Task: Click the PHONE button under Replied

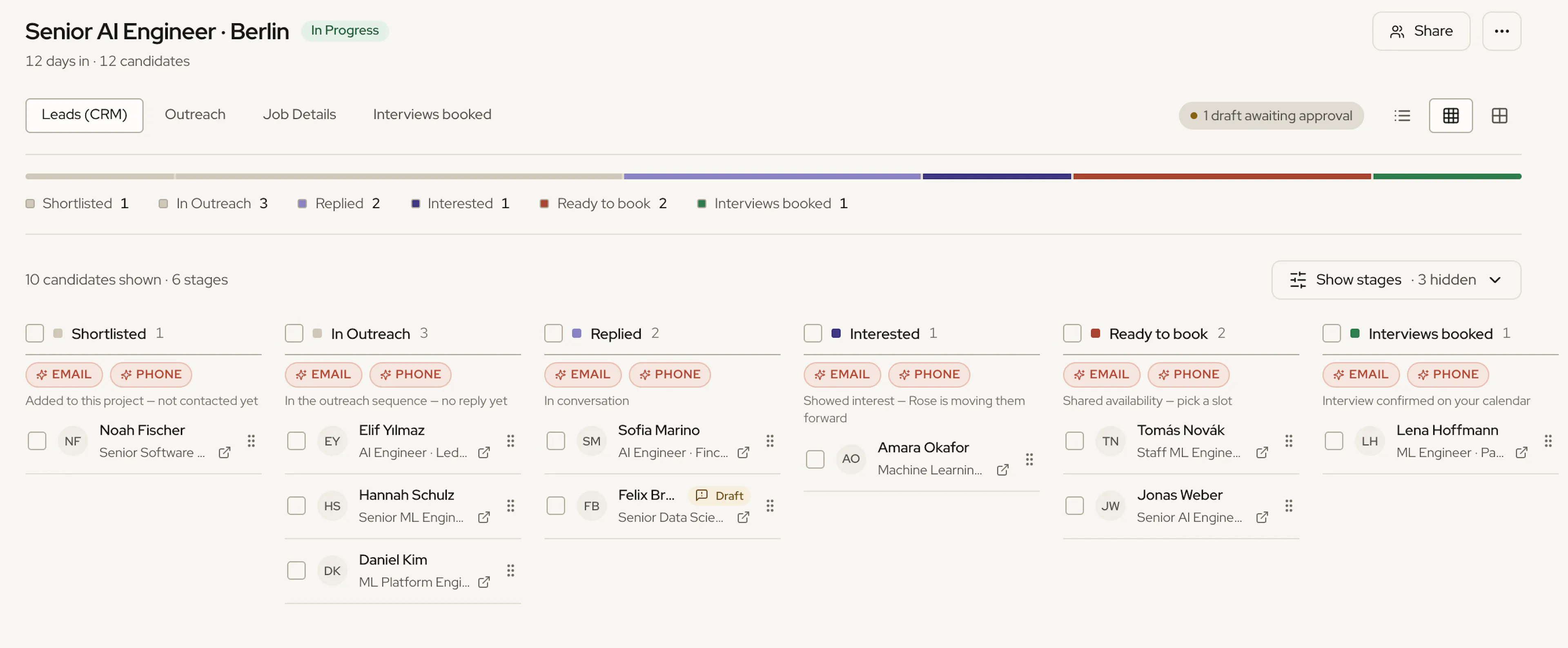Action: [669, 374]
